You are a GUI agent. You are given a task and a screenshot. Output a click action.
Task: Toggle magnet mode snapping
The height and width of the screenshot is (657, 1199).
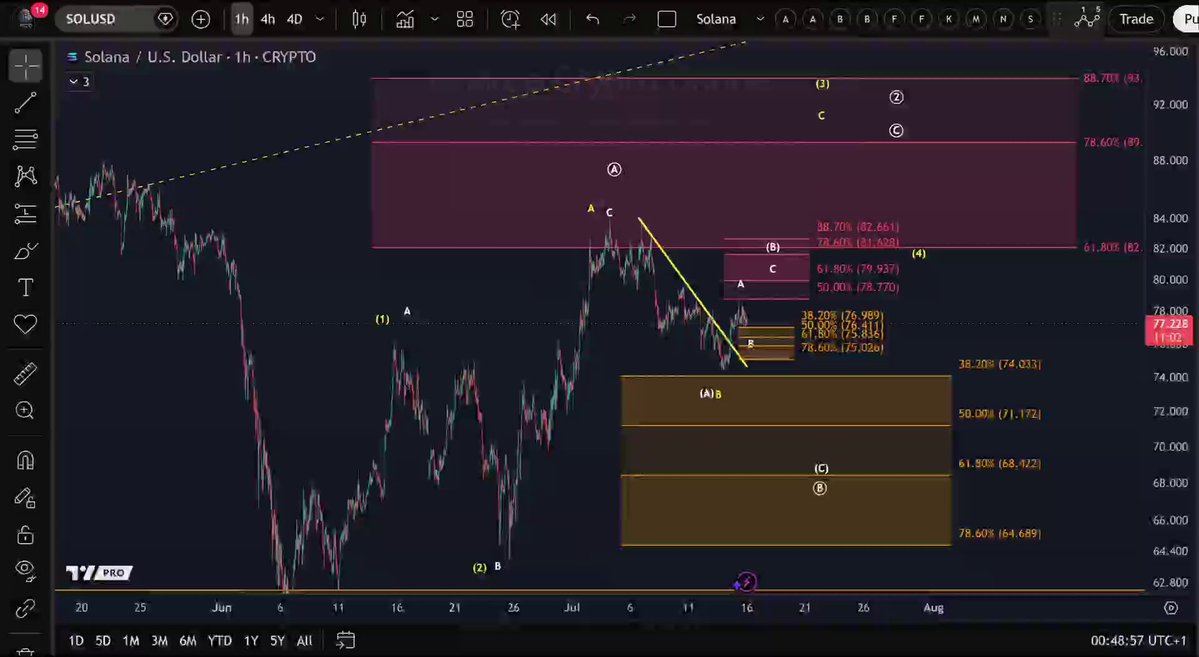[x=25, y=460]
